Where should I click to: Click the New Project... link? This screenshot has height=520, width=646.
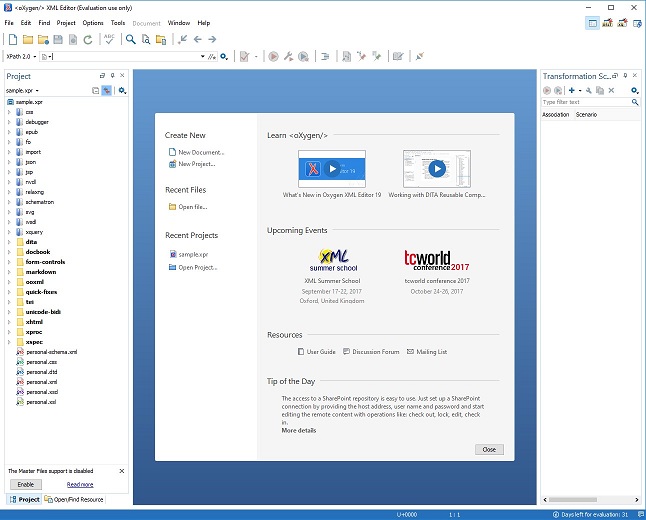pos(192,164)
